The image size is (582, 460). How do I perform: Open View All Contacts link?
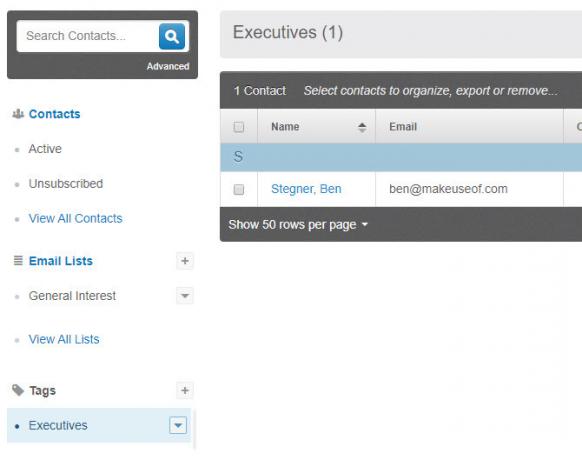tap(75, 218)
